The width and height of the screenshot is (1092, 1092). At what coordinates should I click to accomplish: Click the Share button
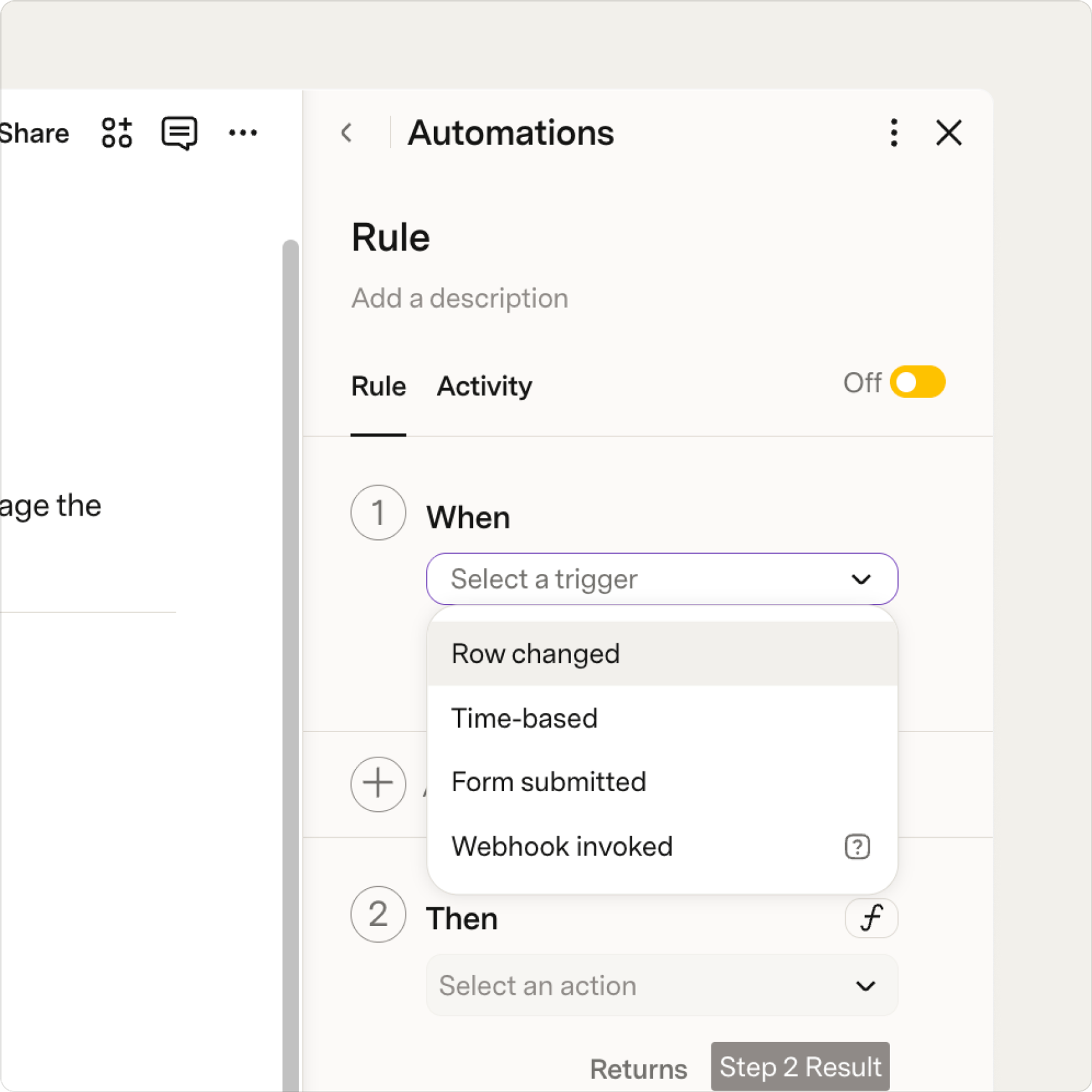[x=34, y=133]
